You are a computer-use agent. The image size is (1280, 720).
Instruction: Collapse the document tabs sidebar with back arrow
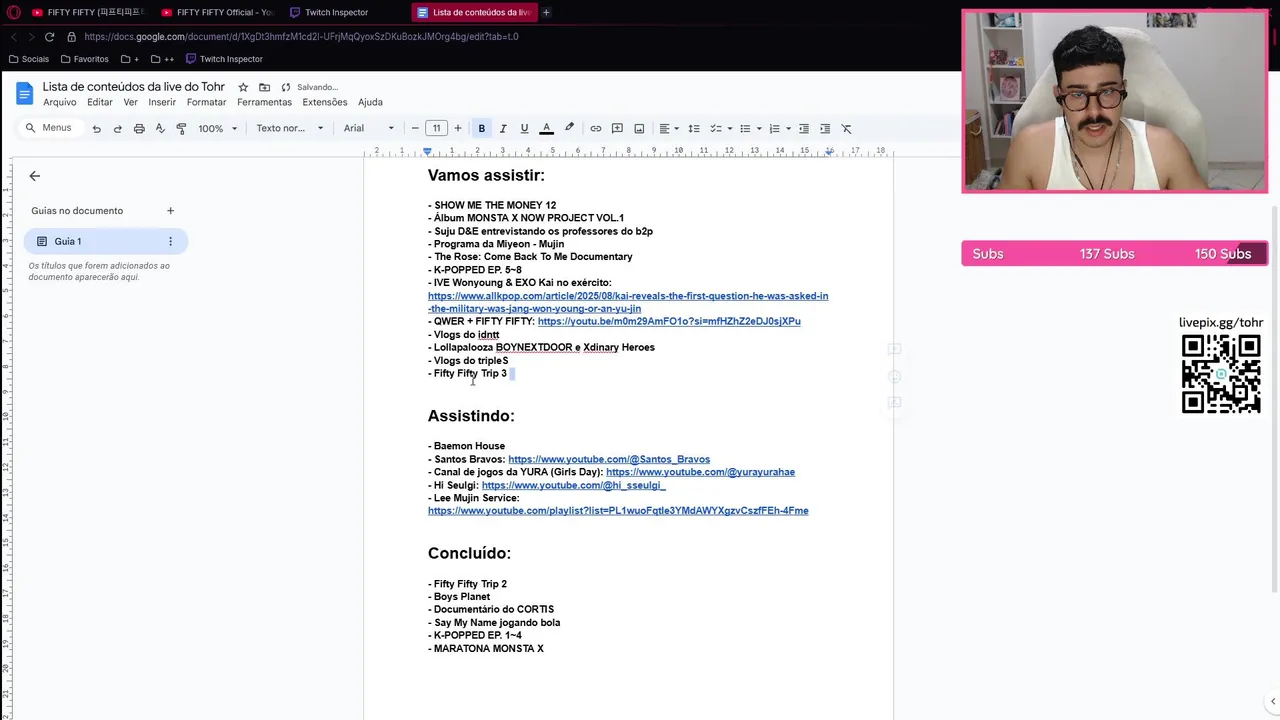[x=34, y=176]
